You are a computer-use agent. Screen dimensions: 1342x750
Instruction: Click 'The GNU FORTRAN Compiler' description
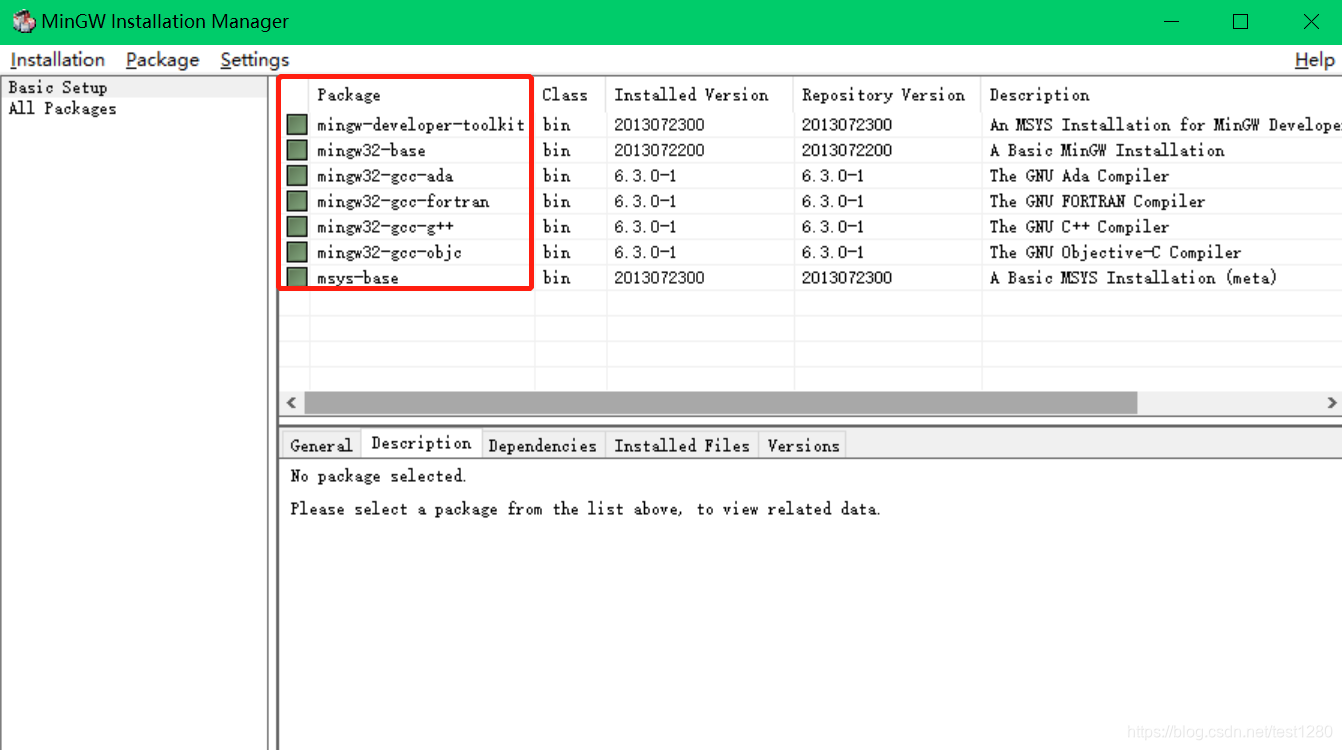tap(1097, 201)
